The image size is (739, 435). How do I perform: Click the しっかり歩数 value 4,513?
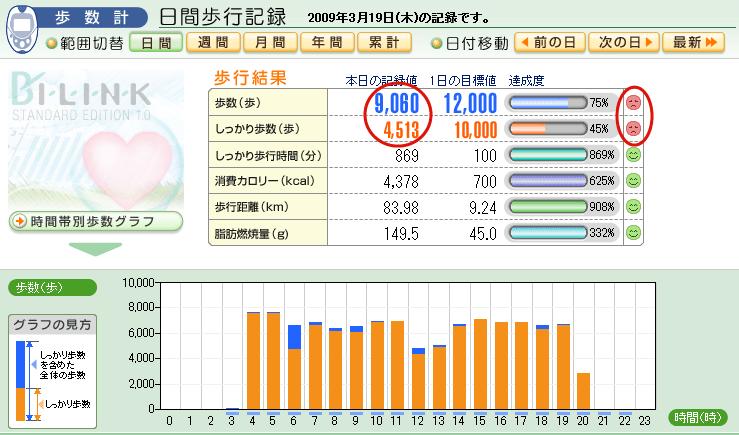pos(402,130)
